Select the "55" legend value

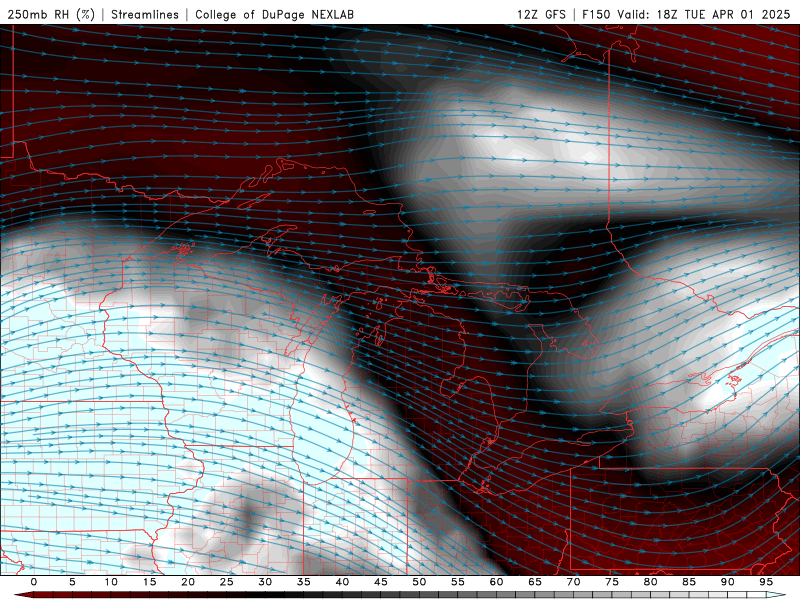(x=458, y=582)
